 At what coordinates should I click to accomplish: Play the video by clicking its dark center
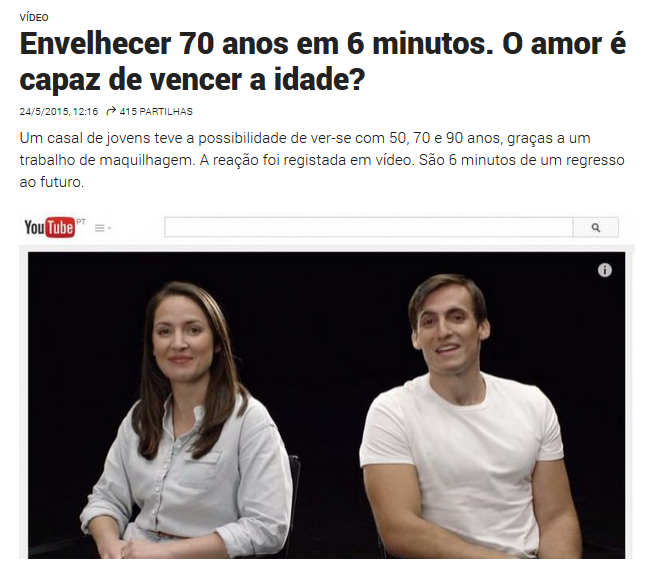(327, 405)
